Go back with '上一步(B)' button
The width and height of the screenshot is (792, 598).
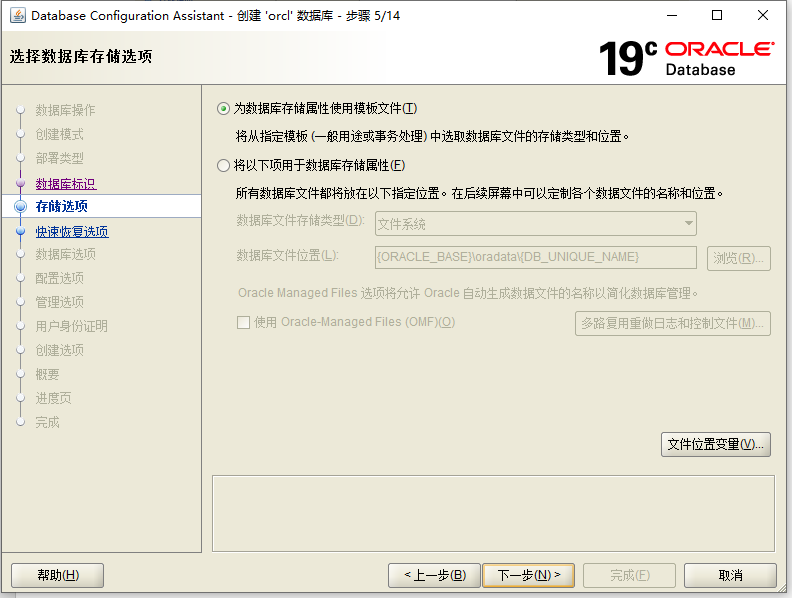[434, 575]
